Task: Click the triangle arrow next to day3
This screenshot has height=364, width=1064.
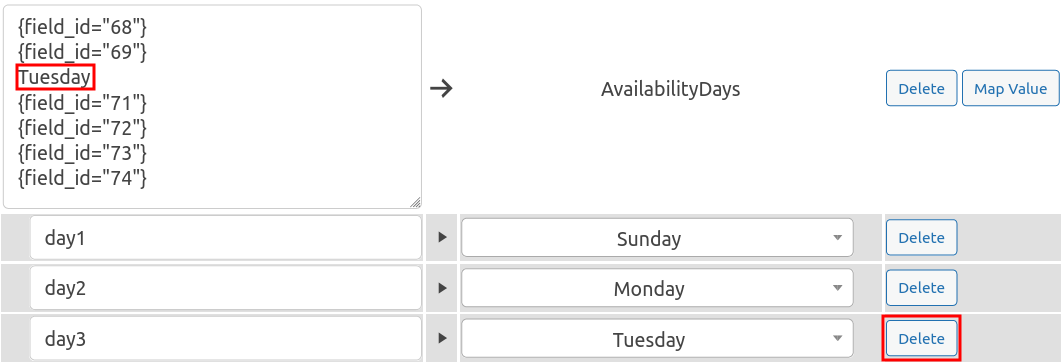Action: (x=442, y=338)
